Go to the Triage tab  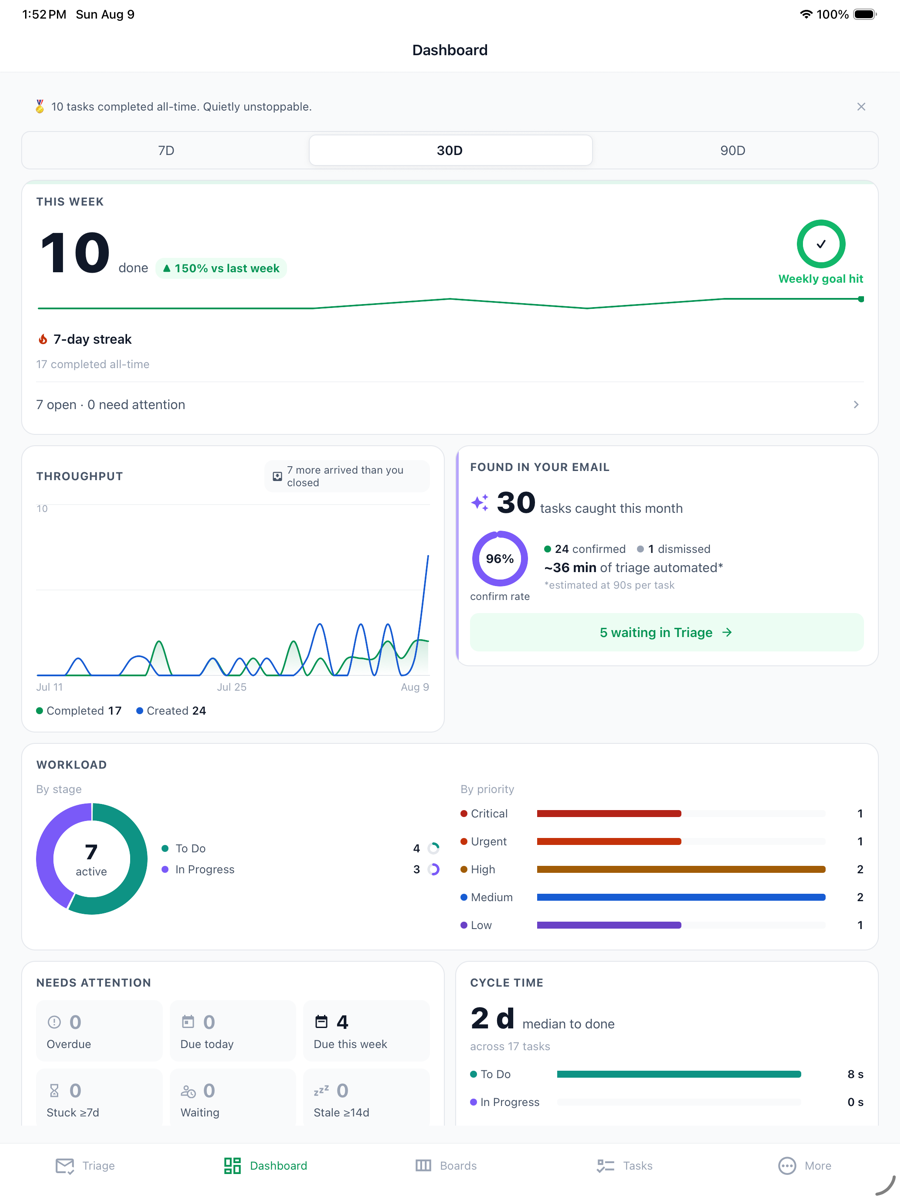point(85,1166)
